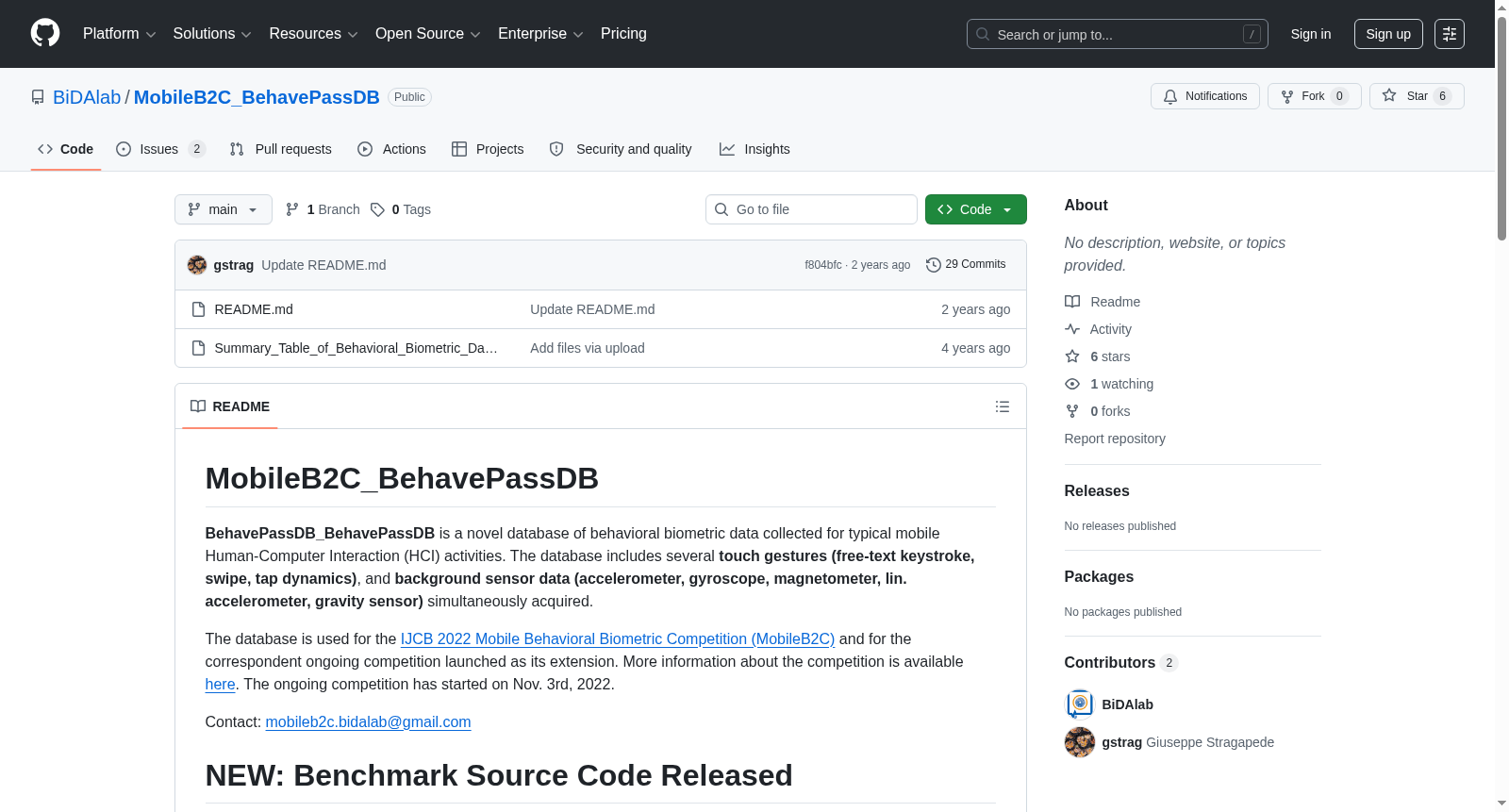Open BiDAlab contributor avatar
This screenshot has width=1509, height=812.
pos(1080,704)
